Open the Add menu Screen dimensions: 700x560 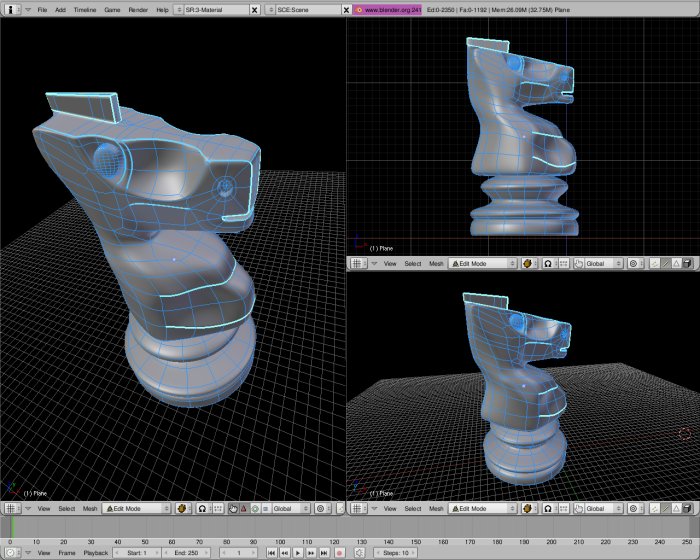(60, 9)
